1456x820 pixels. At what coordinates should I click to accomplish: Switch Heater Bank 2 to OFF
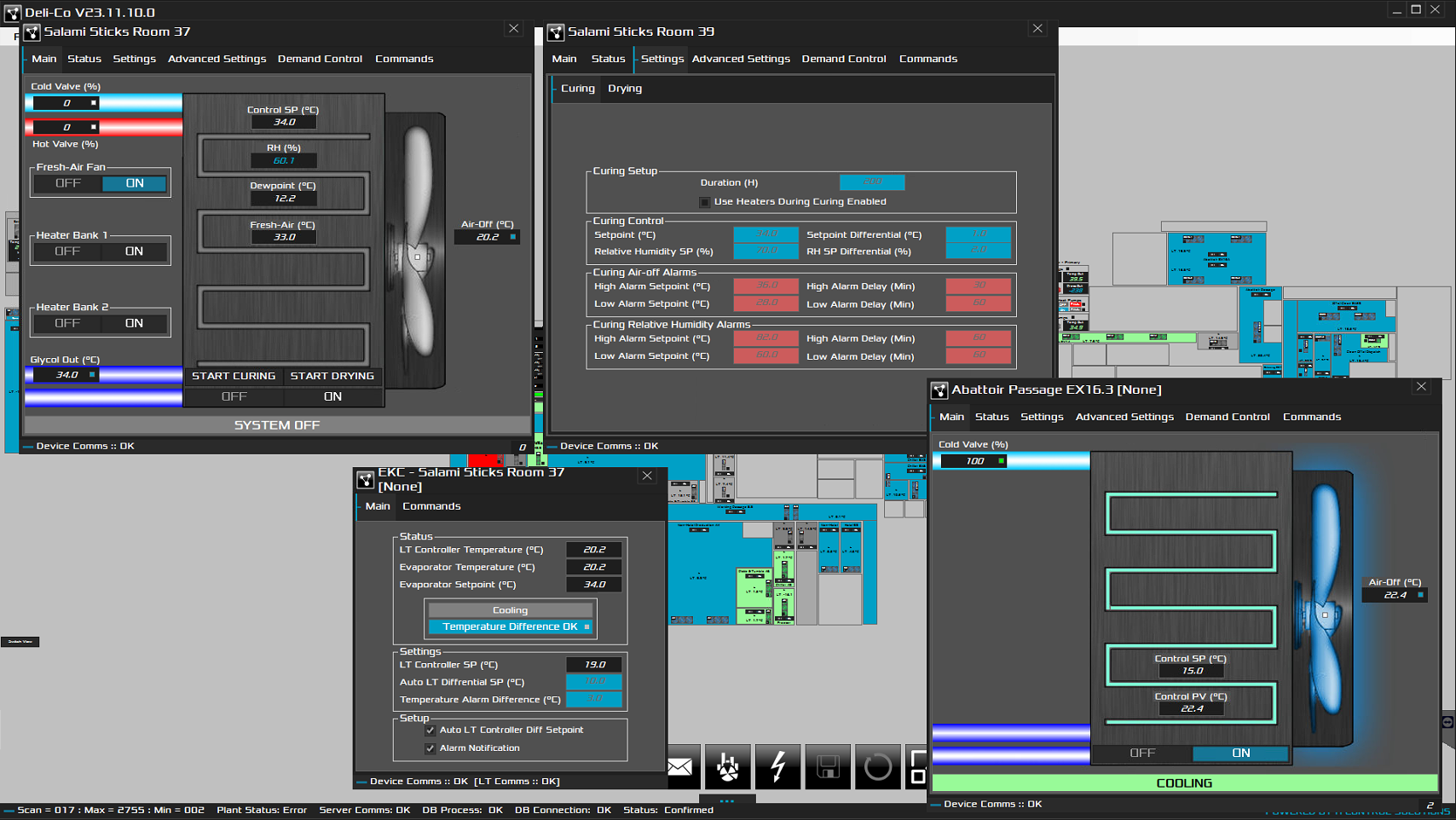click(x=67, y=323)
